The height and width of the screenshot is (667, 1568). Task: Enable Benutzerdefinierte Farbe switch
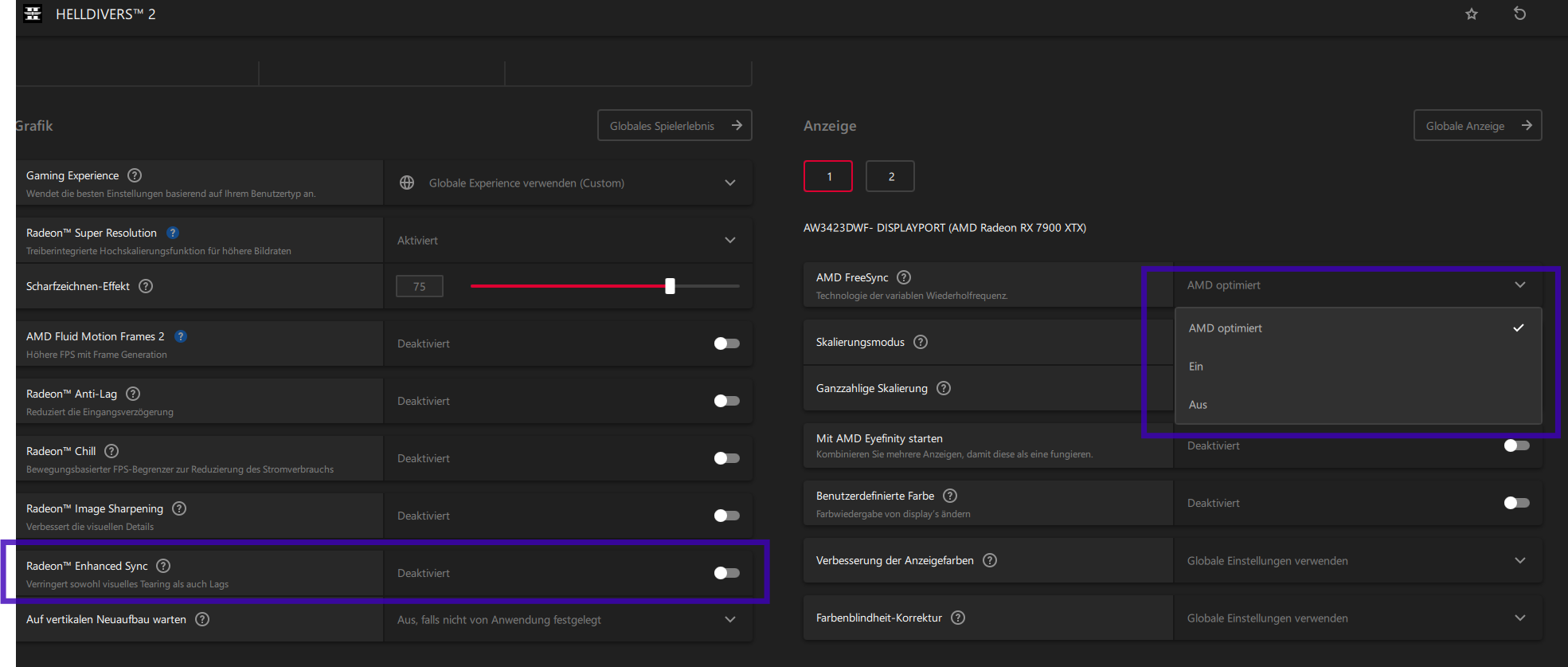[x=1516, y=503]
